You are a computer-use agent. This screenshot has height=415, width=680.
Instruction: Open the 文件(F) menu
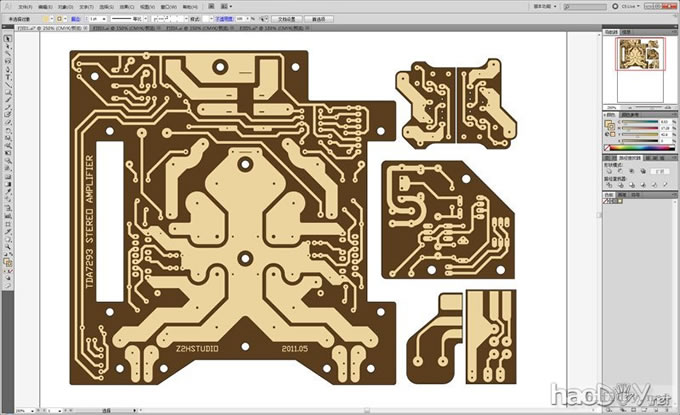pos(25,6)
